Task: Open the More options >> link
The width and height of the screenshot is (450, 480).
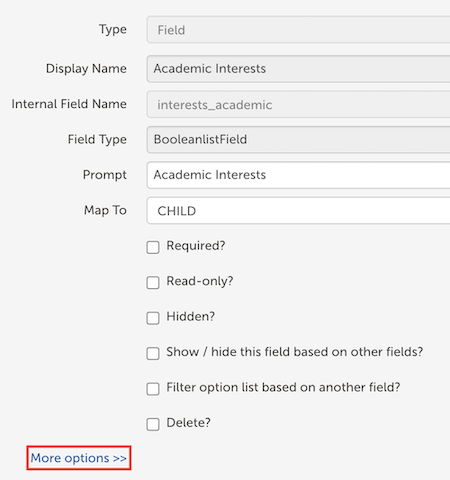Action: tap(79, 458)
